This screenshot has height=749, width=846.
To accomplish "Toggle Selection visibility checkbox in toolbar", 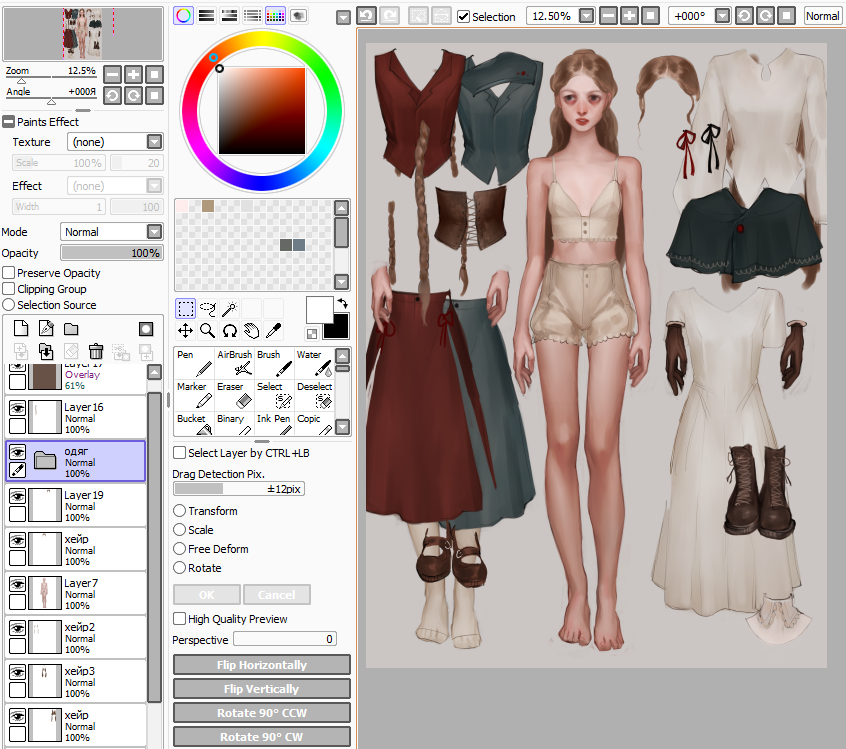I will (463, 17).
